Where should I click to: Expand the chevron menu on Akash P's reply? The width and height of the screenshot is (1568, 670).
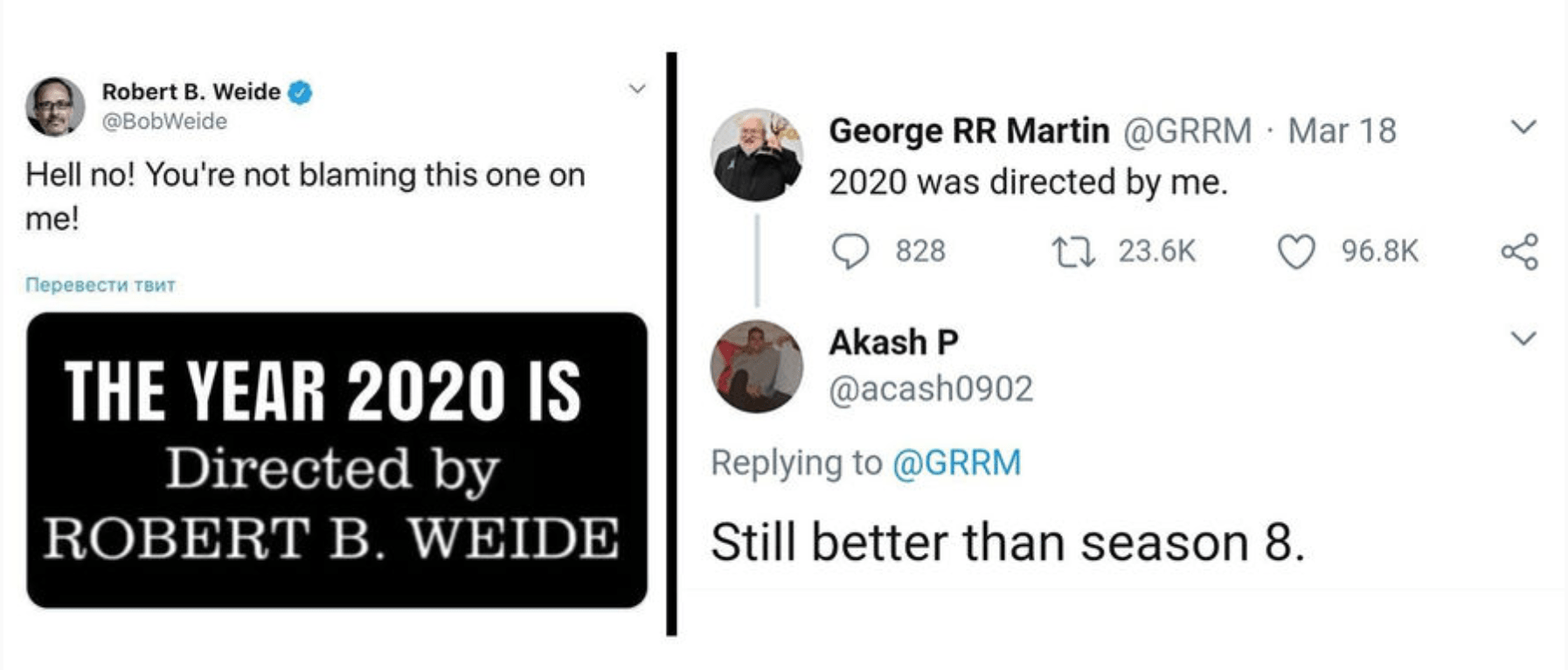pyautogui.click(x=1523, y=338)
